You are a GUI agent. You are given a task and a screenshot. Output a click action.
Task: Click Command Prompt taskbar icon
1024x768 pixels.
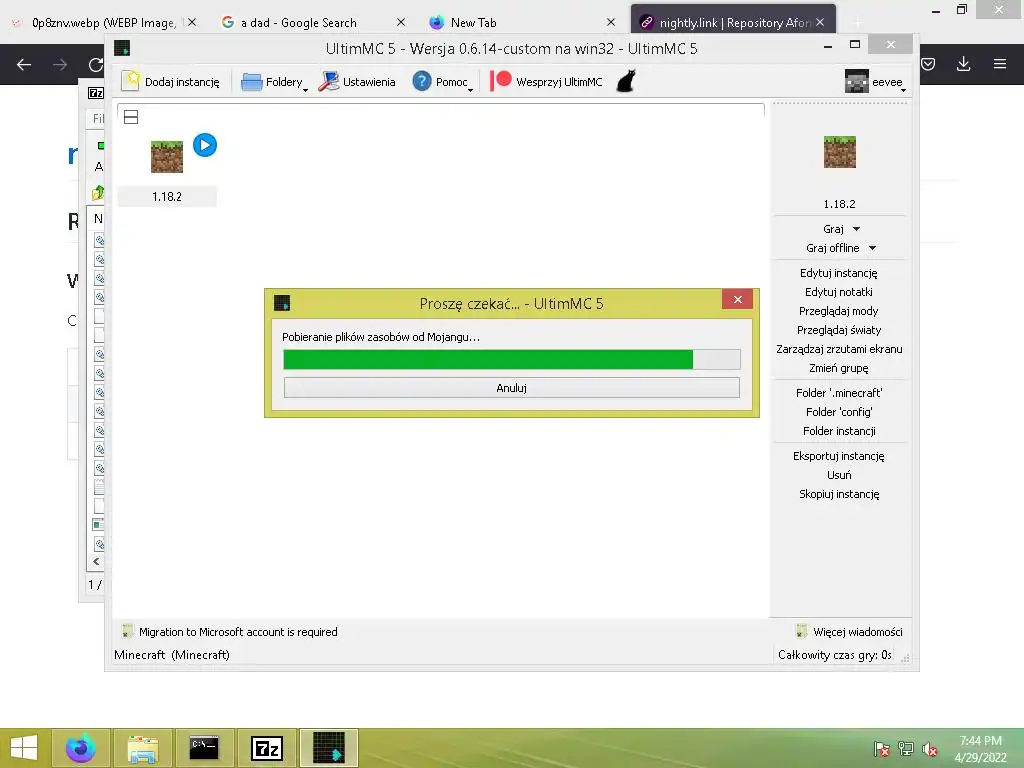coord(204,748)
